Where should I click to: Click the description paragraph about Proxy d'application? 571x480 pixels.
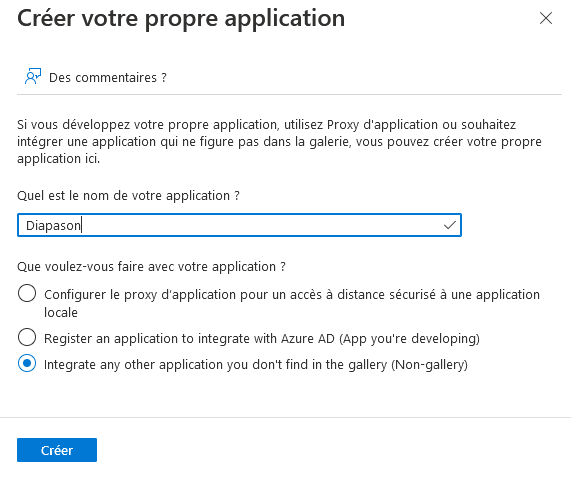point(279,142)
